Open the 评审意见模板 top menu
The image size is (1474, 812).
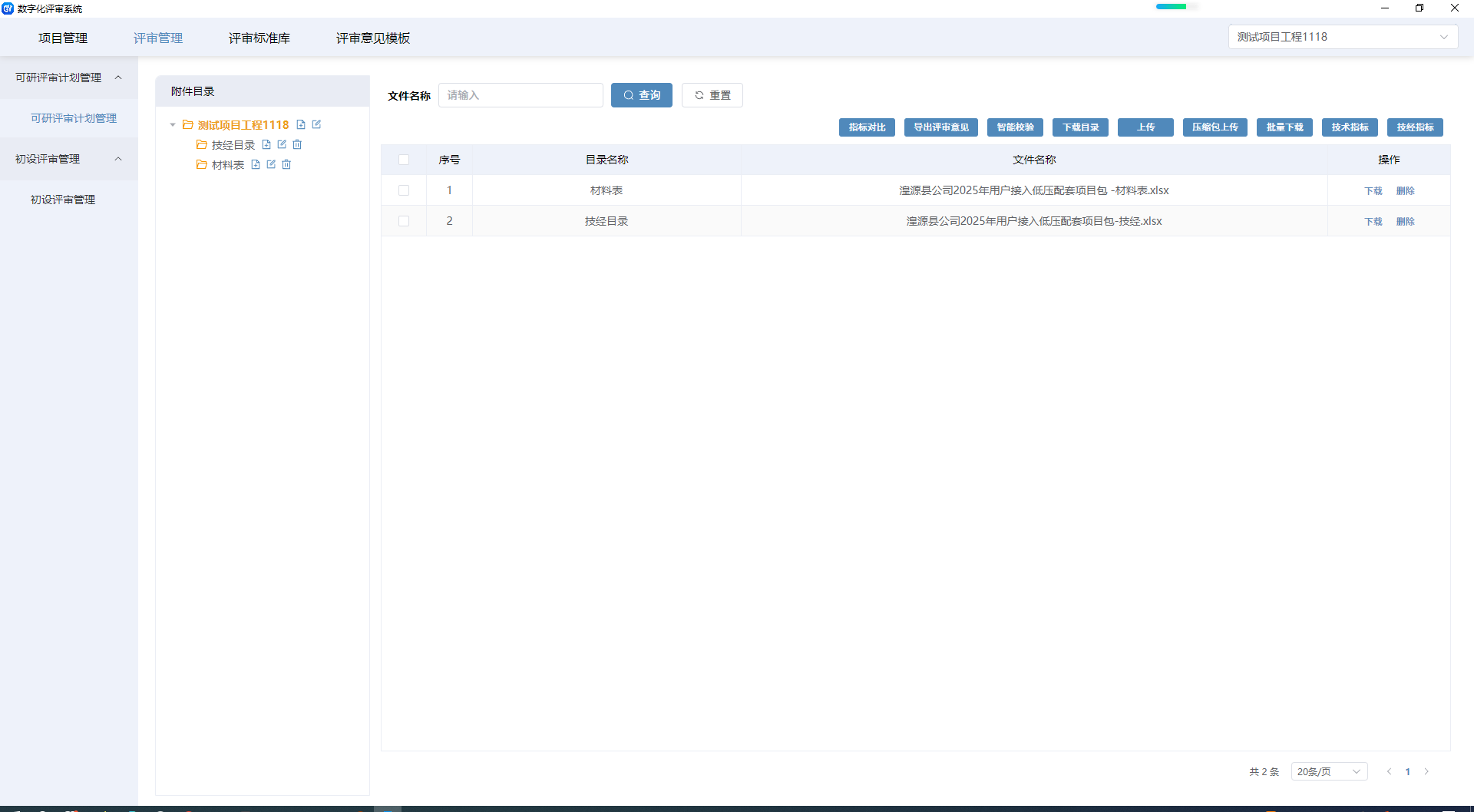tap(373, 38)
